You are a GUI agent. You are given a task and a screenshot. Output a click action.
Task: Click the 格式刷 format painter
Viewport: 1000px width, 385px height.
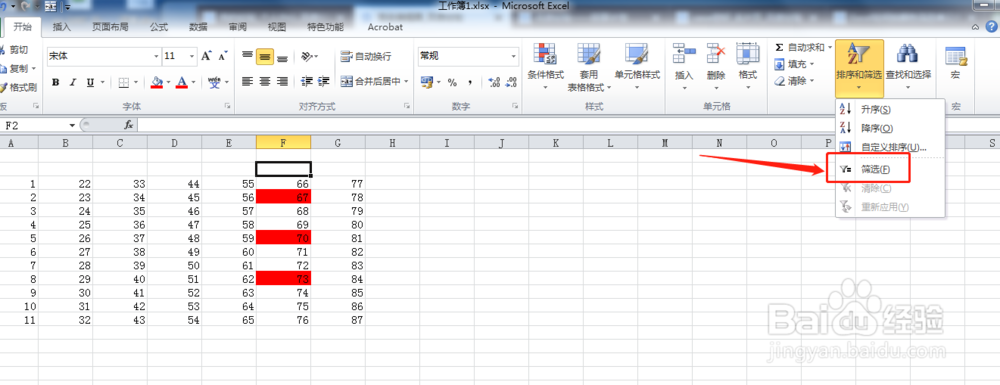(17, 87)
